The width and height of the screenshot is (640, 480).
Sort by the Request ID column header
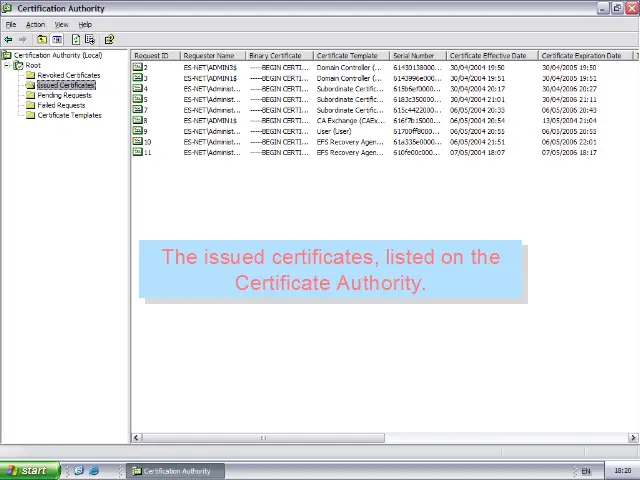click(x=156, y=56)
